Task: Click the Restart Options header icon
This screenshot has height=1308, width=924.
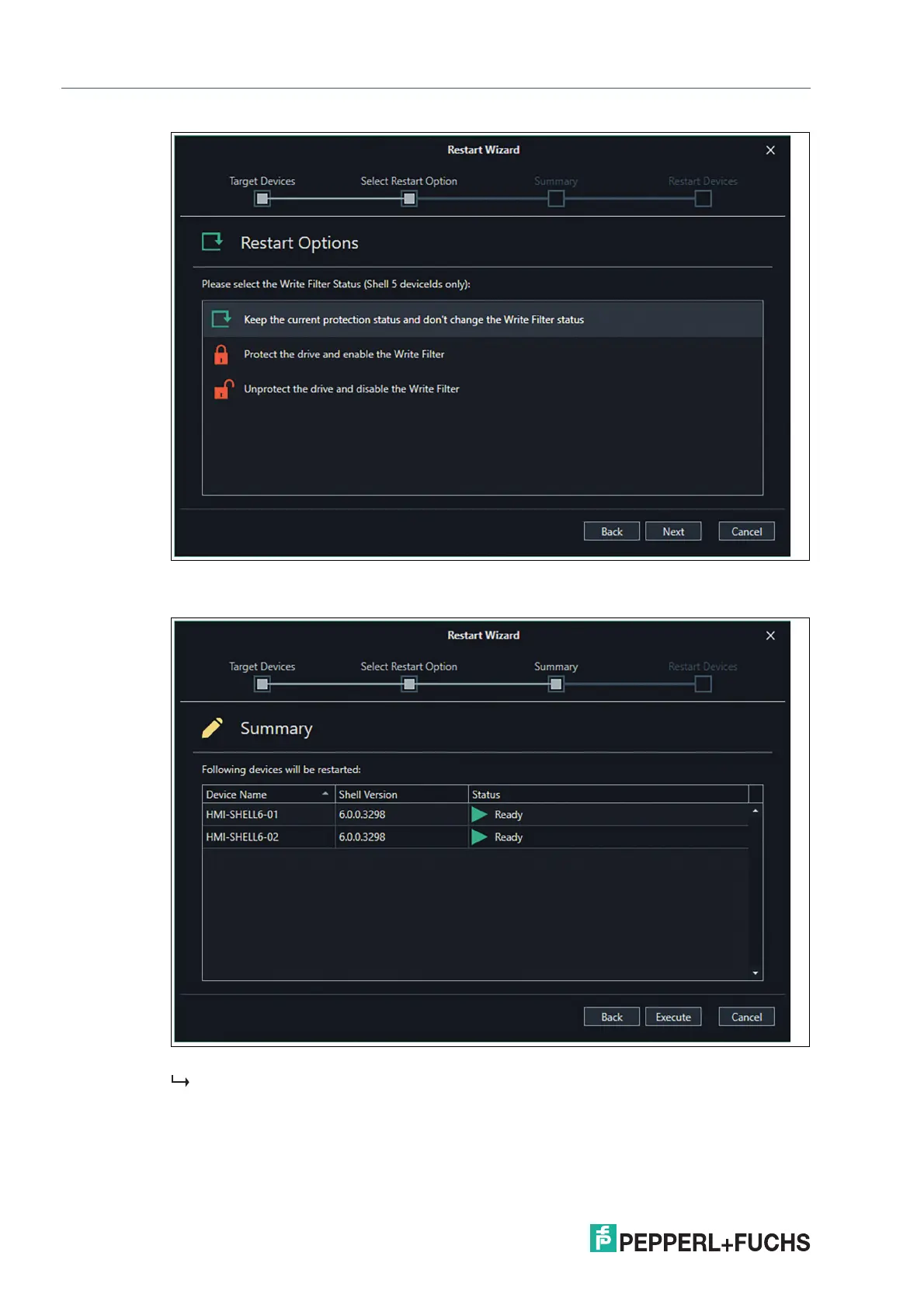Action: point(213,242)
